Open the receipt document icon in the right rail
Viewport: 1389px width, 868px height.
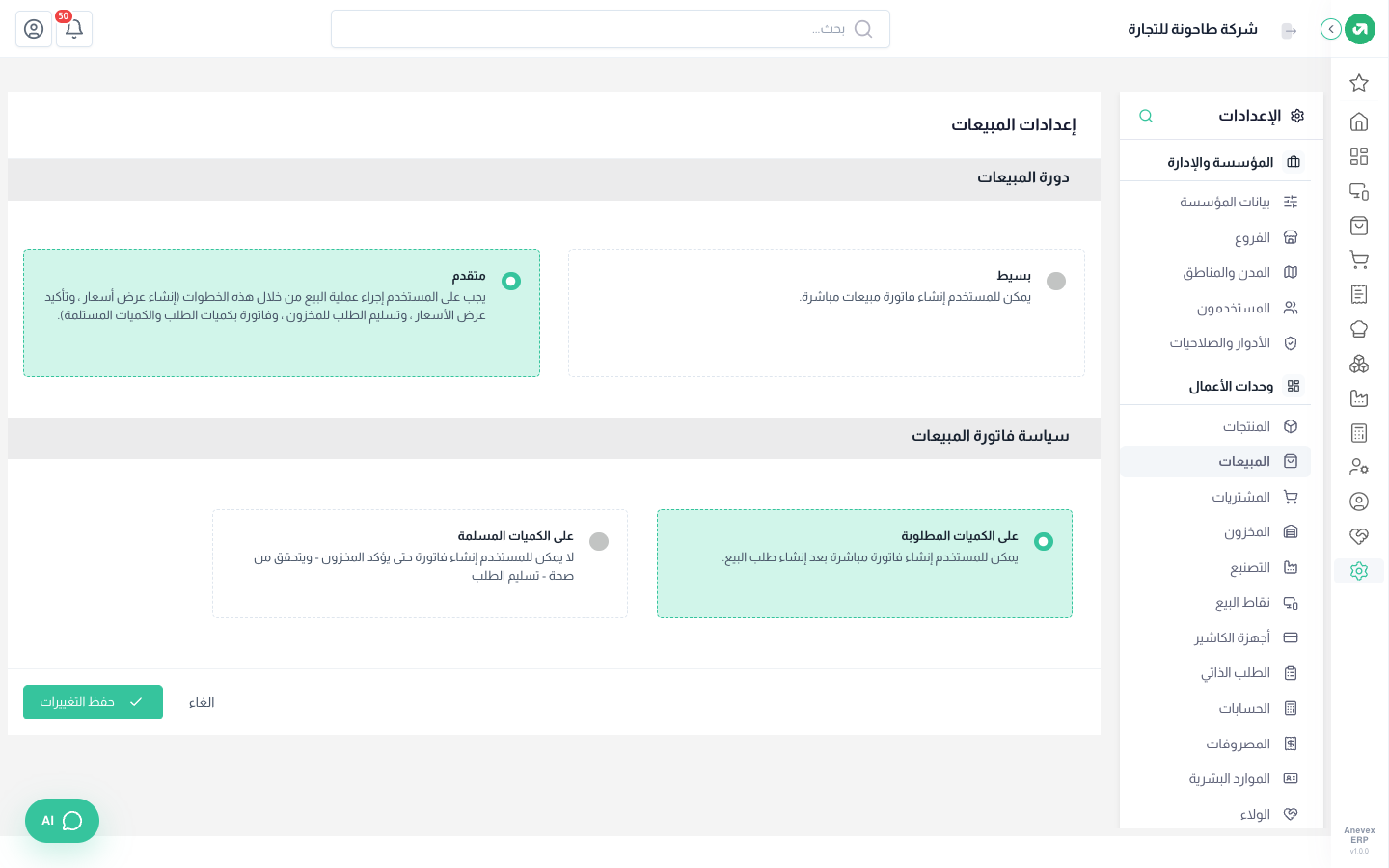pos(1359,294)
